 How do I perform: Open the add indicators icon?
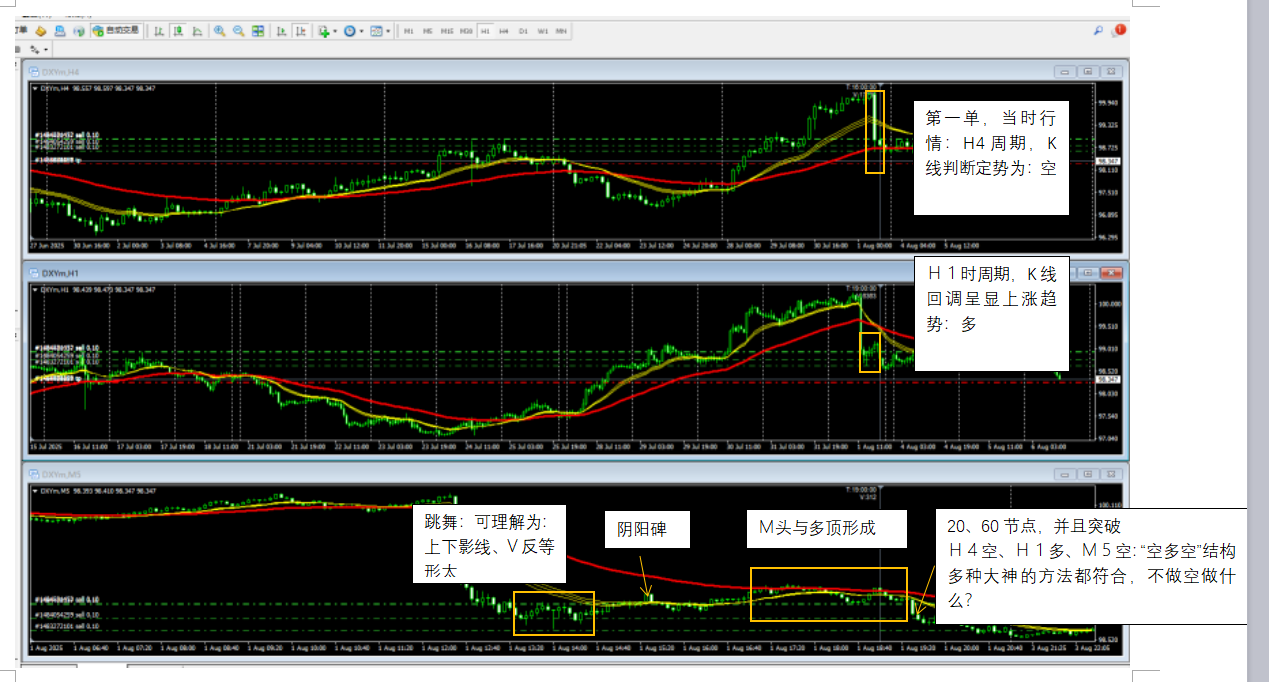click(x=324, y=31)
